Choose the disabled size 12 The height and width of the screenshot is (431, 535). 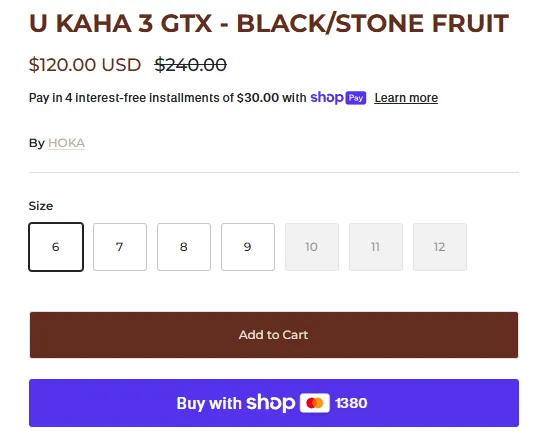tap(440, 247)
